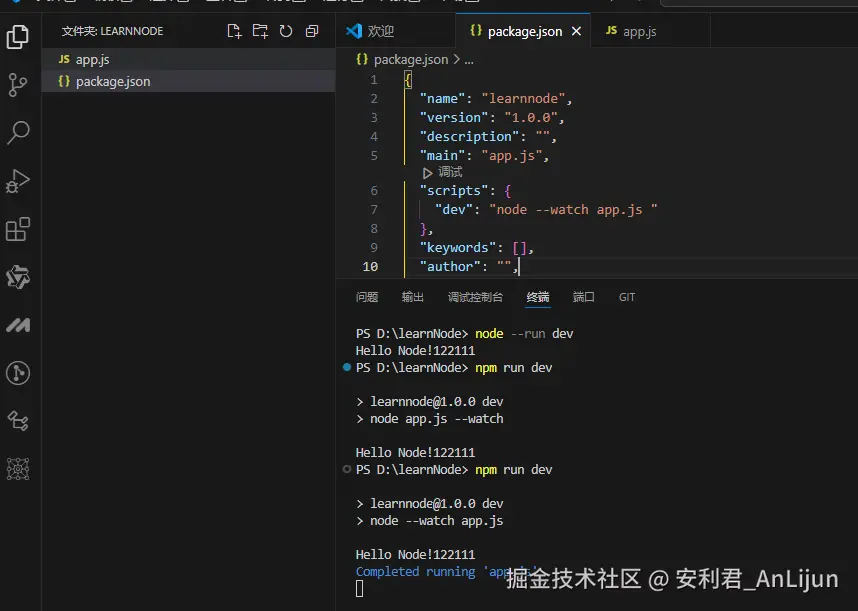This screenshot has width=858, height=611.
Task: Click the 文件夹: LEARNNODE explorer header
Action: pyautogui.click(x=112, y=31)
